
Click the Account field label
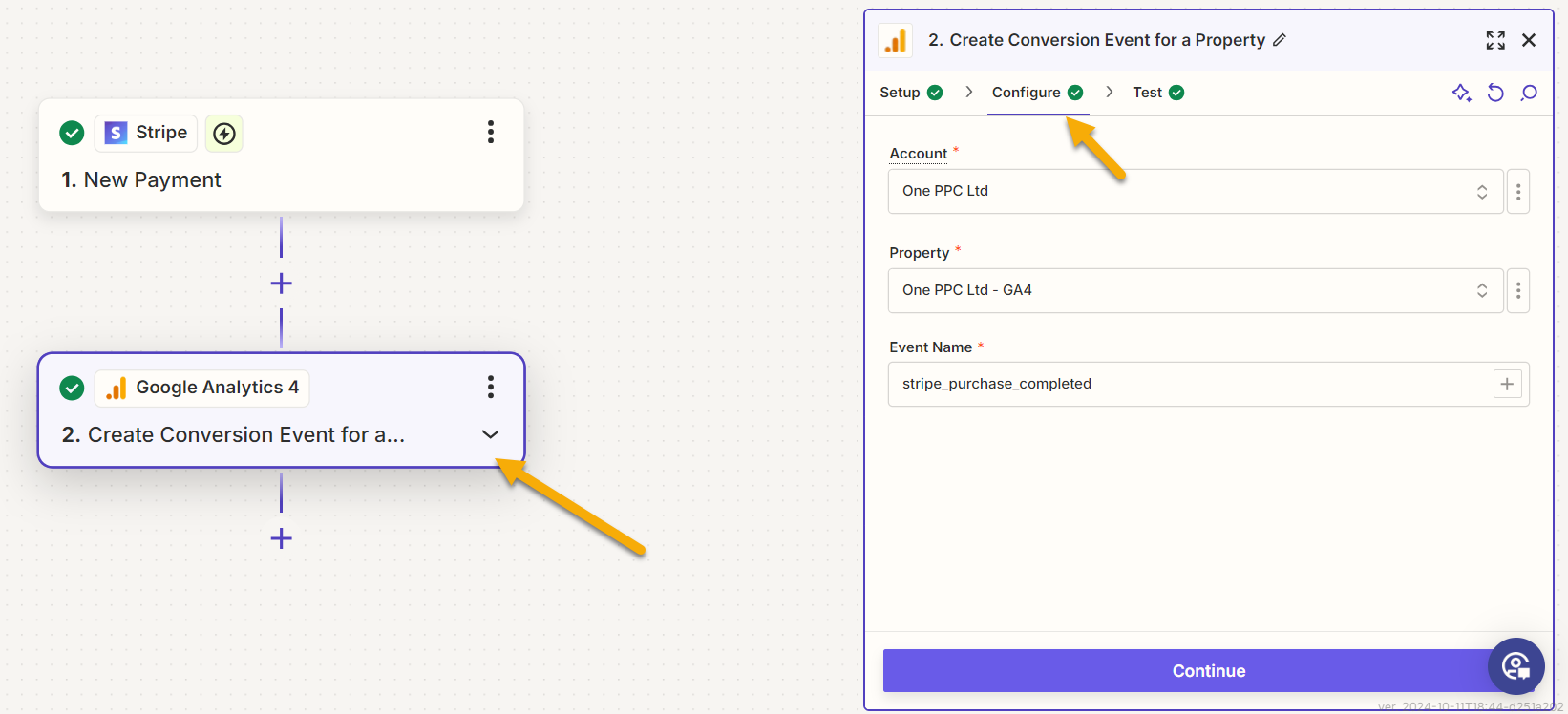(x=918, y=153)
